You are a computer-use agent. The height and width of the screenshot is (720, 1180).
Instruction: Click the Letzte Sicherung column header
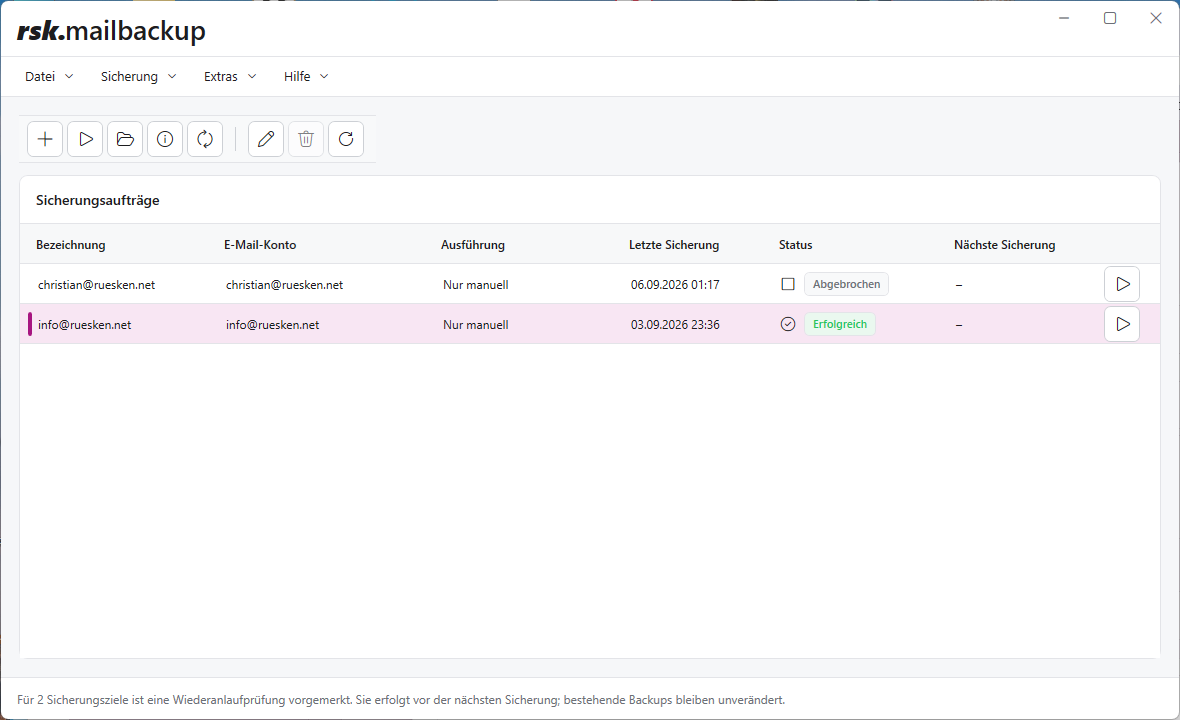click(x=674, y=245)
